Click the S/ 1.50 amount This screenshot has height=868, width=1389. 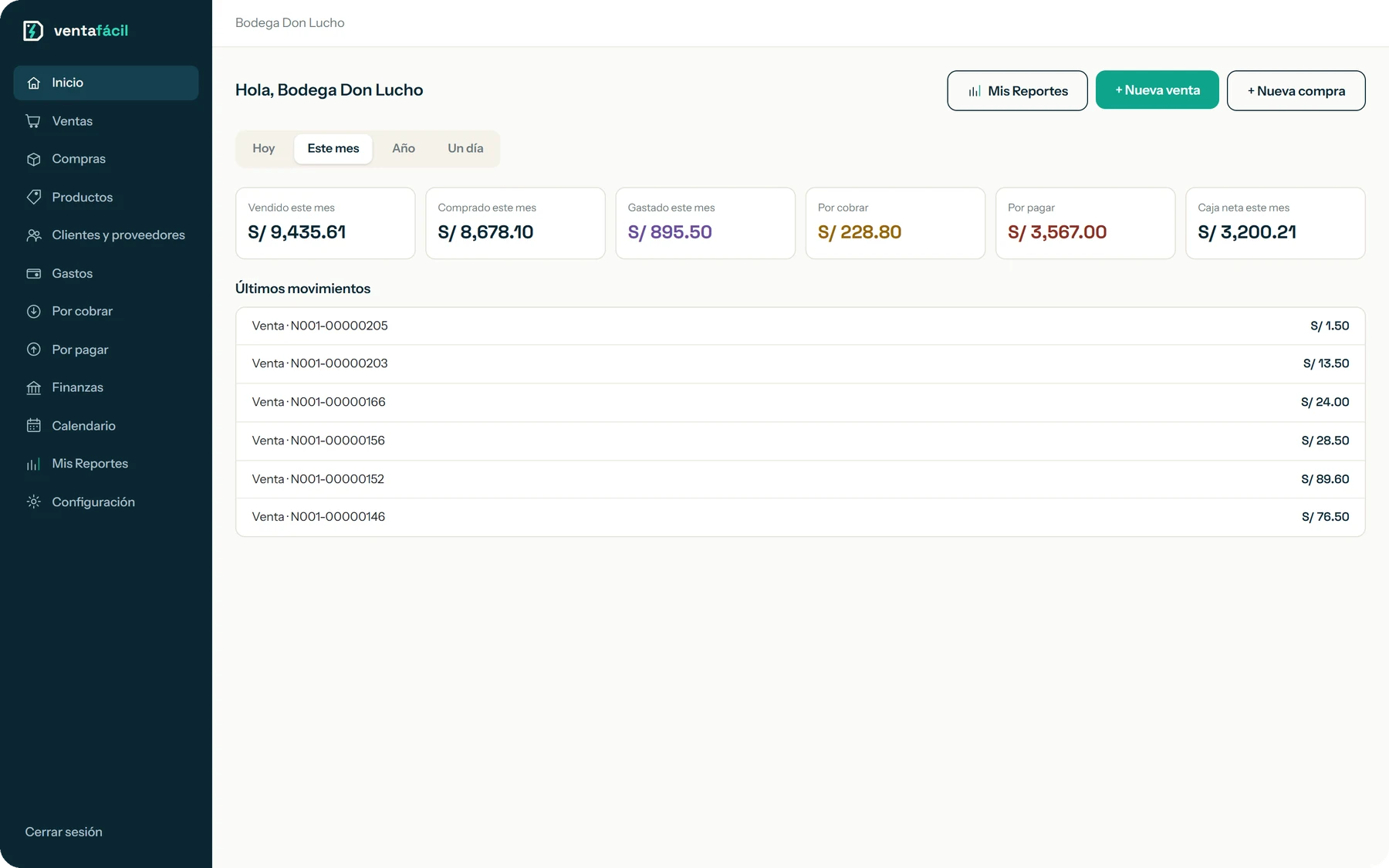pos(1330,326)
